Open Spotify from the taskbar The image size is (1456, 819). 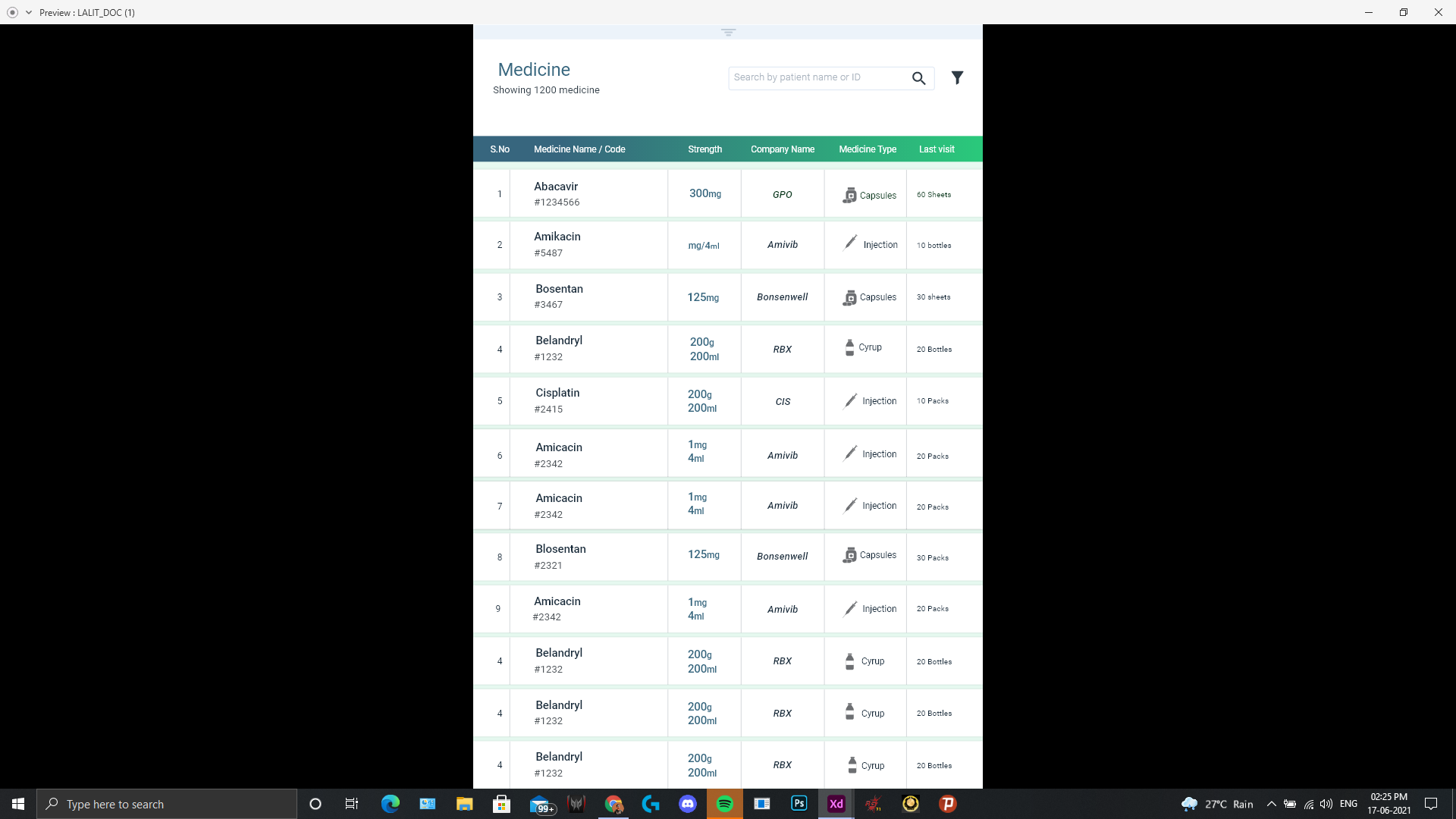(x=726, y=804)
